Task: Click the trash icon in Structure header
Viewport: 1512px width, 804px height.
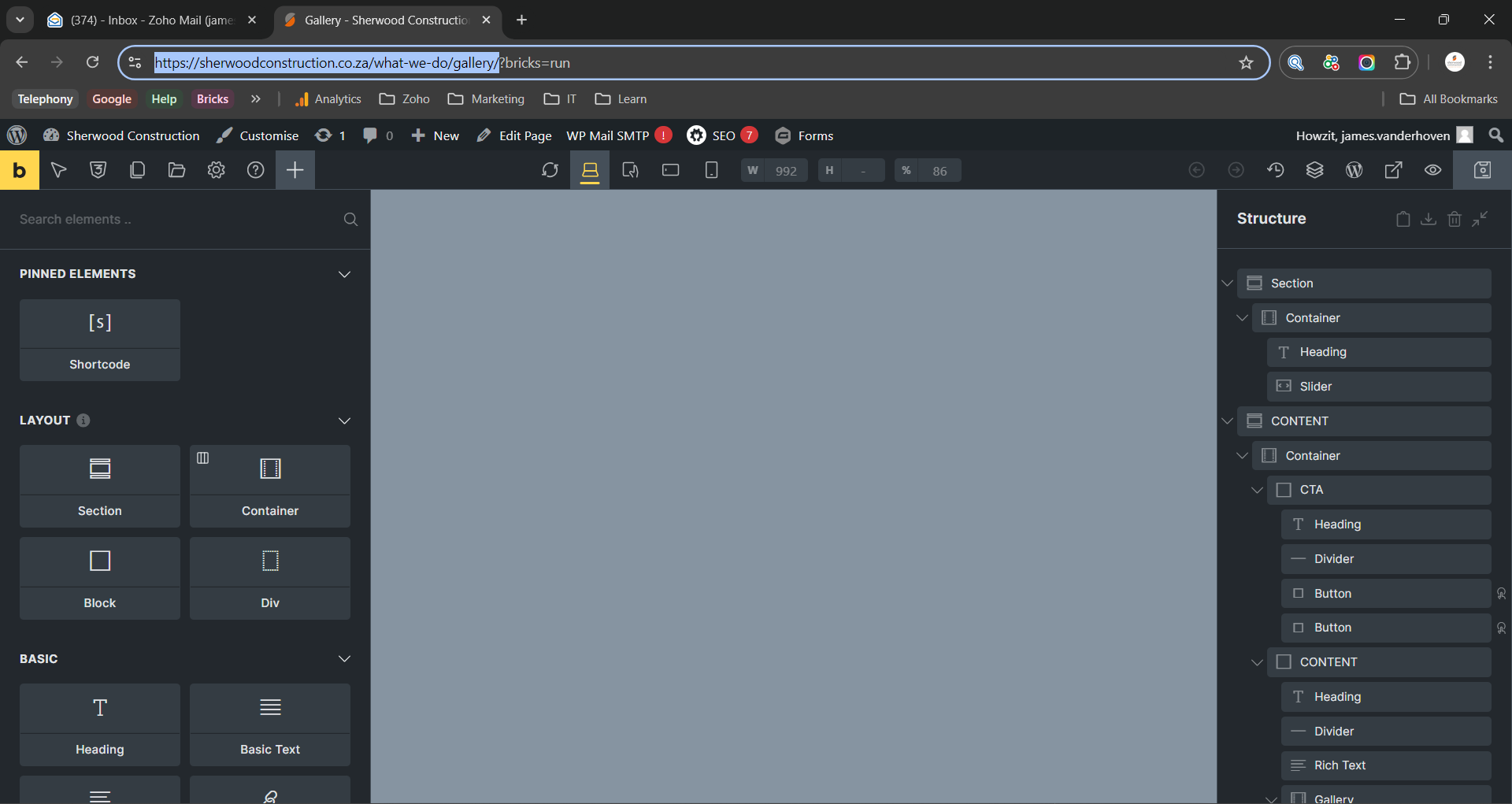Action: pos(1455,219)
